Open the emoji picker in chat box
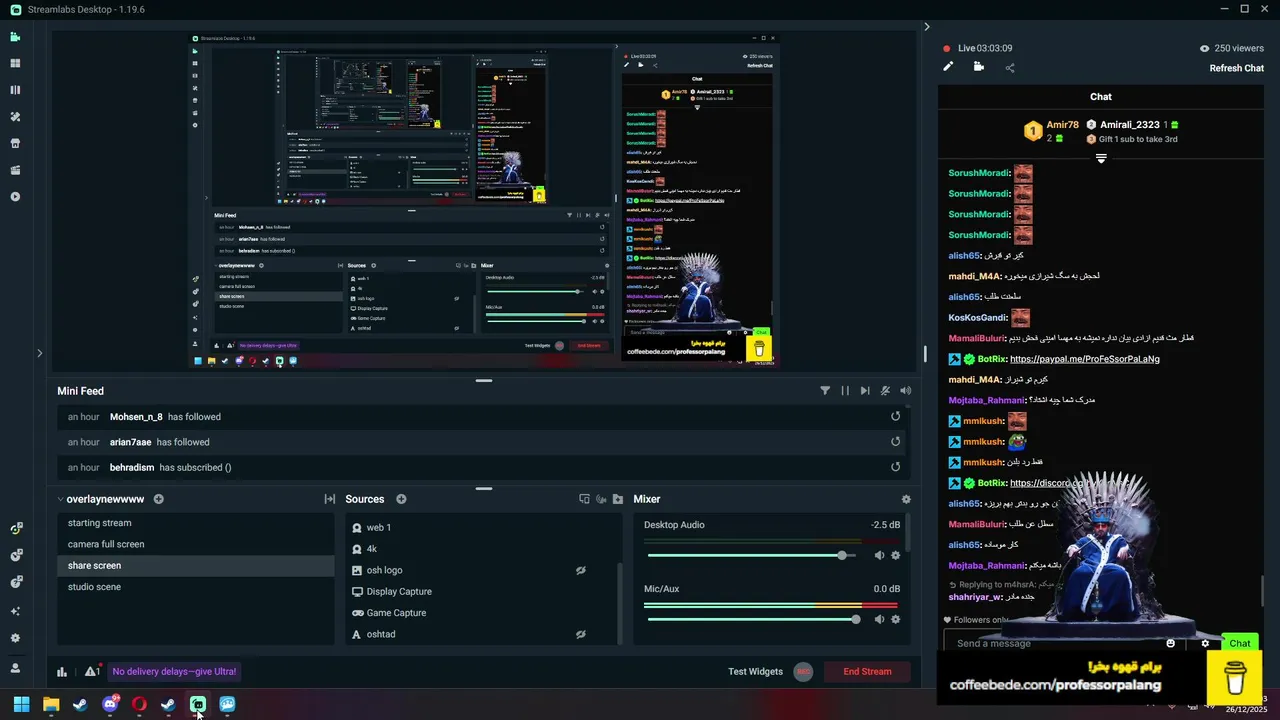1280x720 pixels. coord(1171,643)
